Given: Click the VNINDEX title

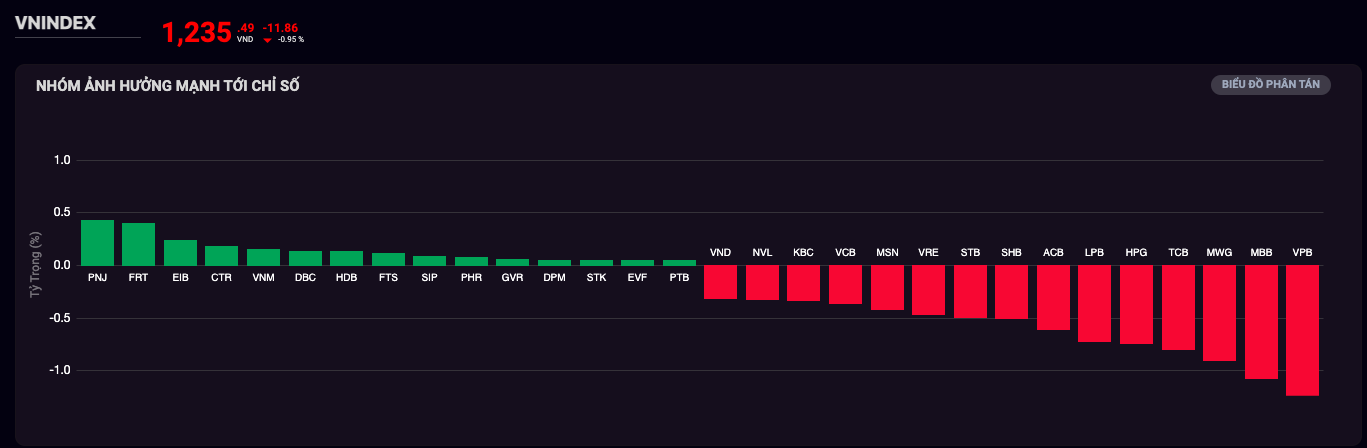Looking at the screenshot, I should (x=55, y=23).
